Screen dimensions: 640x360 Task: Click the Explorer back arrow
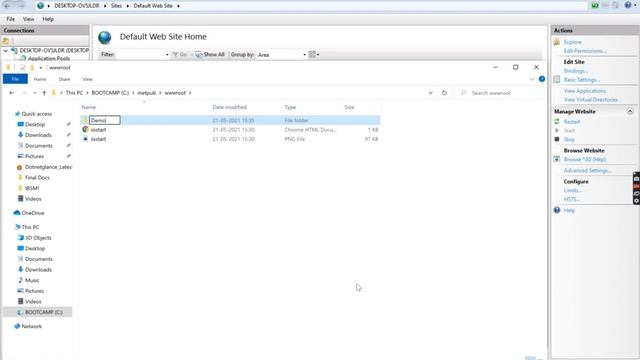11,93
